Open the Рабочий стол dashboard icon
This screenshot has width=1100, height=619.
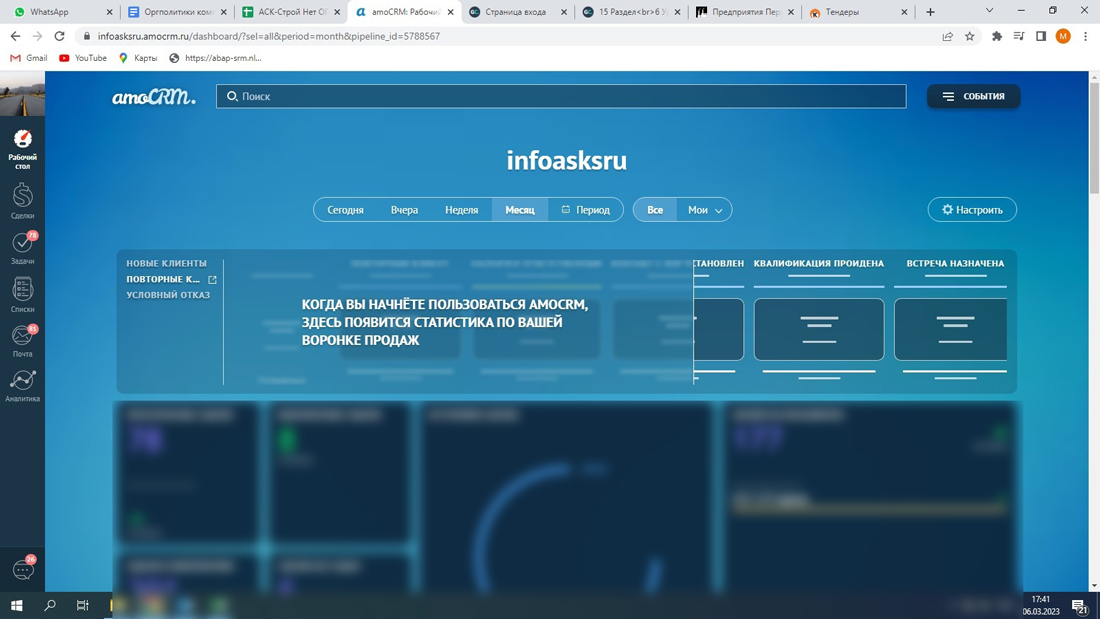(22, 149)
